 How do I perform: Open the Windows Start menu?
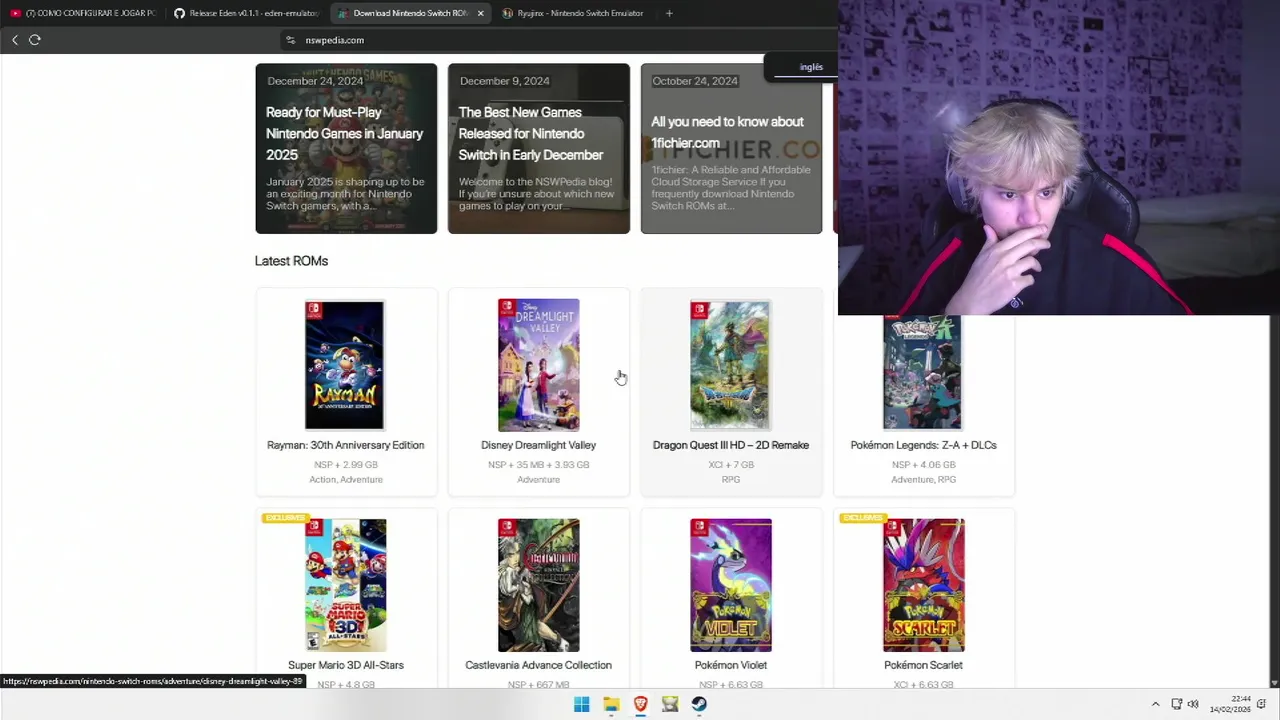click(x=581, y=704)
